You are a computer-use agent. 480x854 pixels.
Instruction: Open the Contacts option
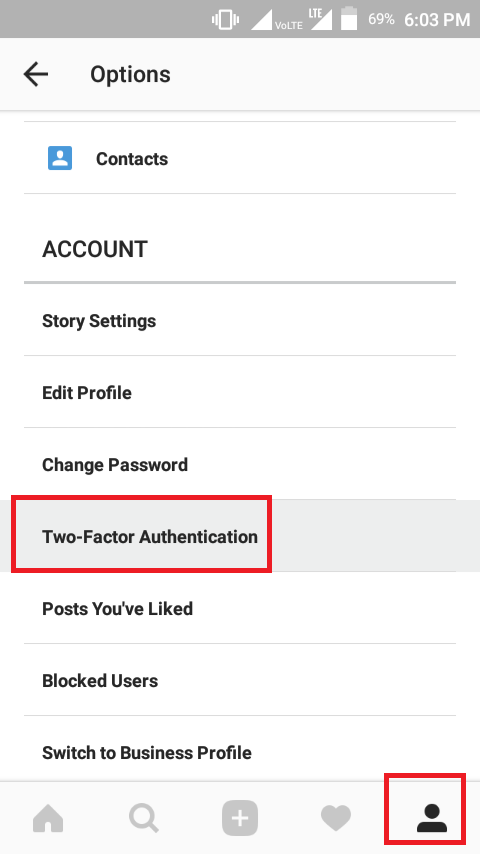point(240,158)
